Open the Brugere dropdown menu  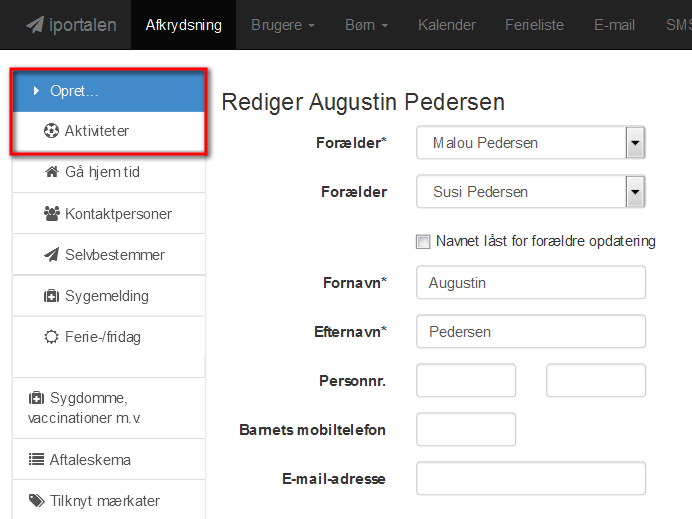click(x=282, y=25)
